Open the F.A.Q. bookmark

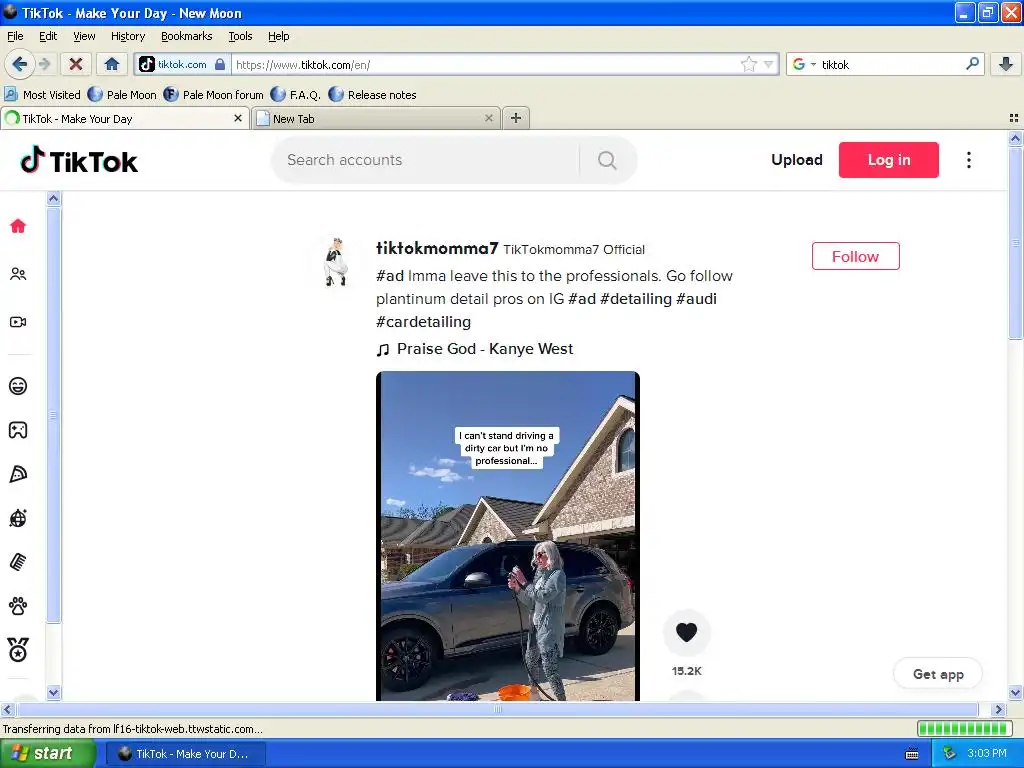[295, 95]
